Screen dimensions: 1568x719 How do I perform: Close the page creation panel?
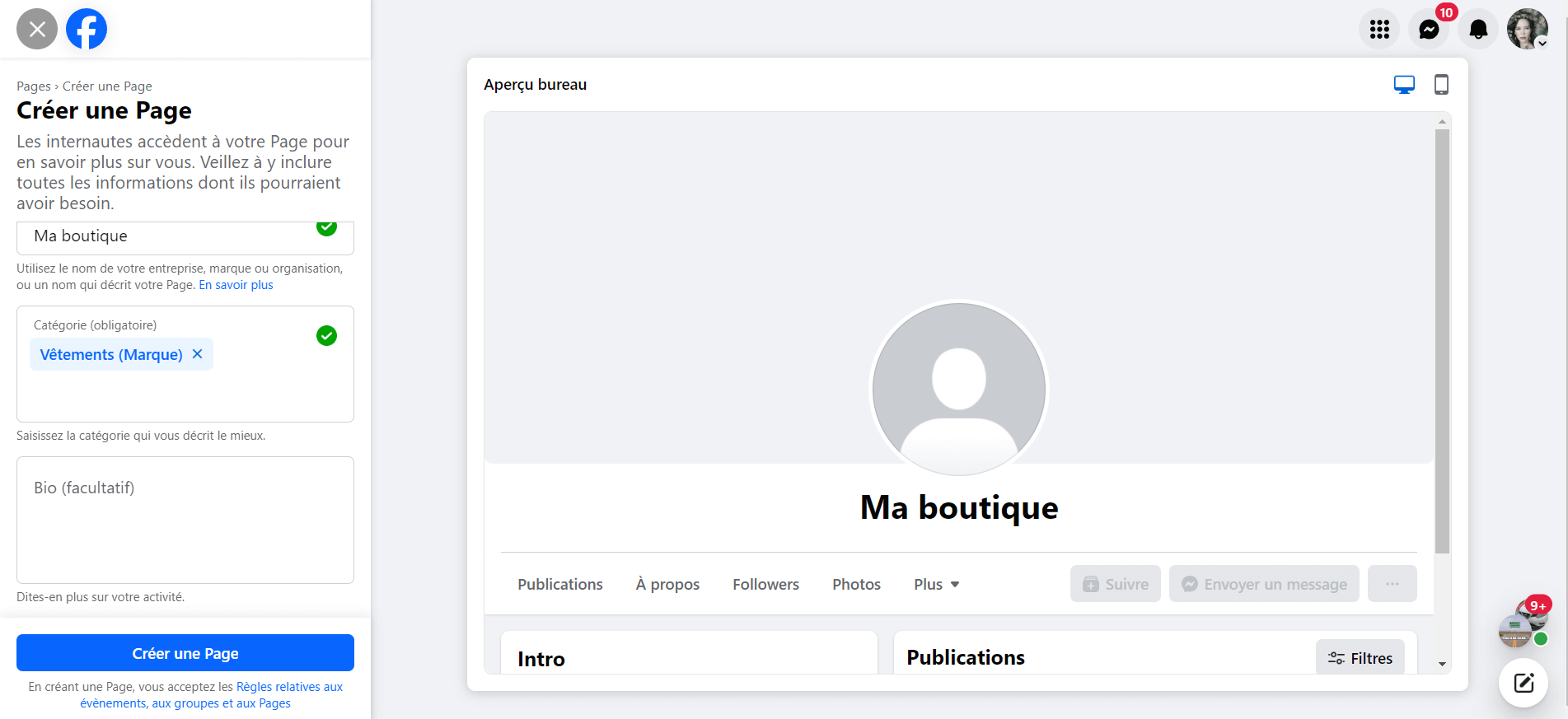click(x=37, y=29)
